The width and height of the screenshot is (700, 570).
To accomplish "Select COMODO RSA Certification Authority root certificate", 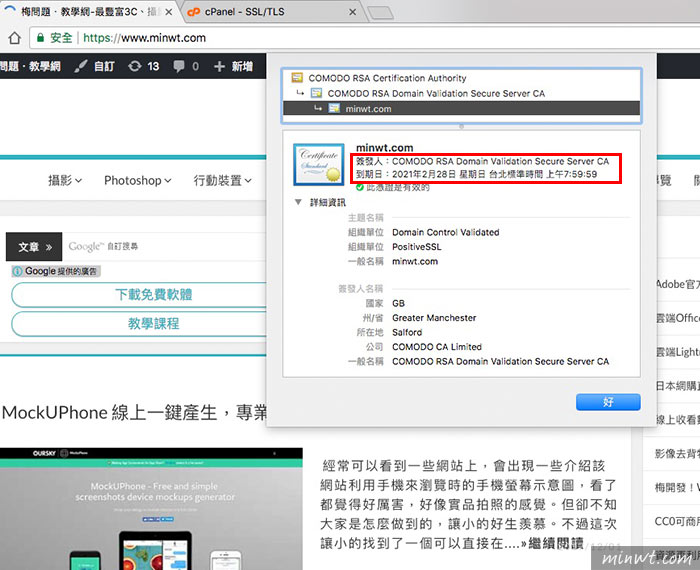I will [461, 78].
